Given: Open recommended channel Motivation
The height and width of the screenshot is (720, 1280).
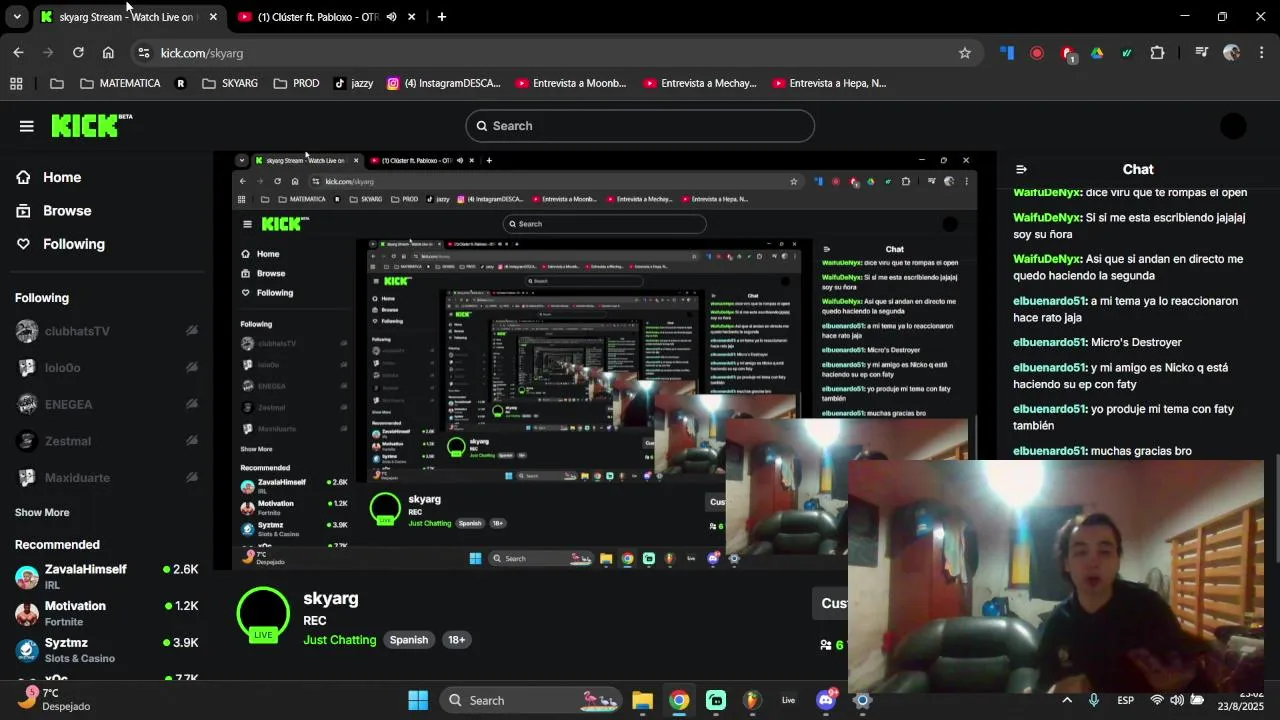Looking at the screenshot, I should 105,613.
